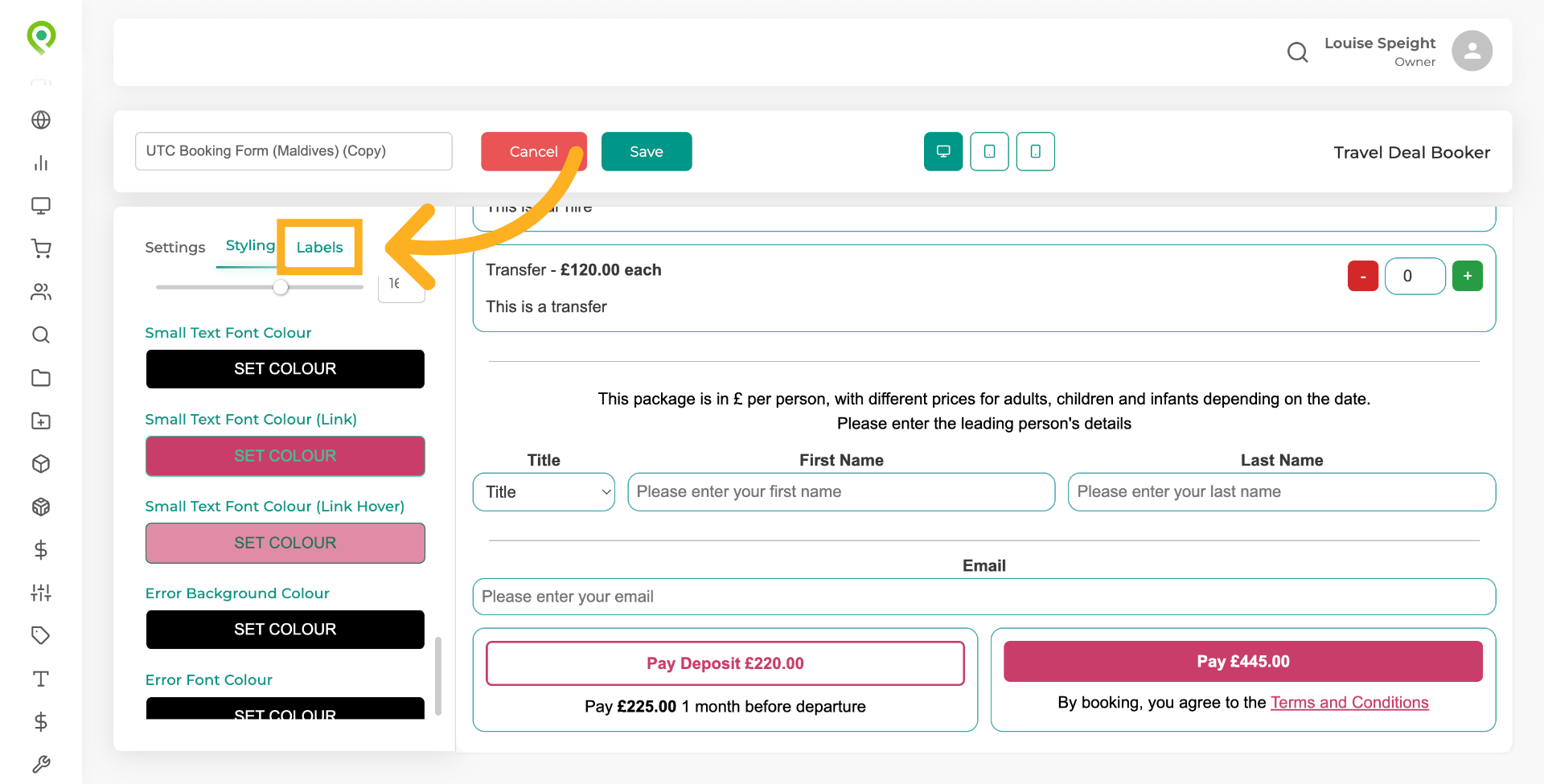Screen dimensions: 1544x784
Task: Switch to mobile preview mode
Action: point(1035,151)
